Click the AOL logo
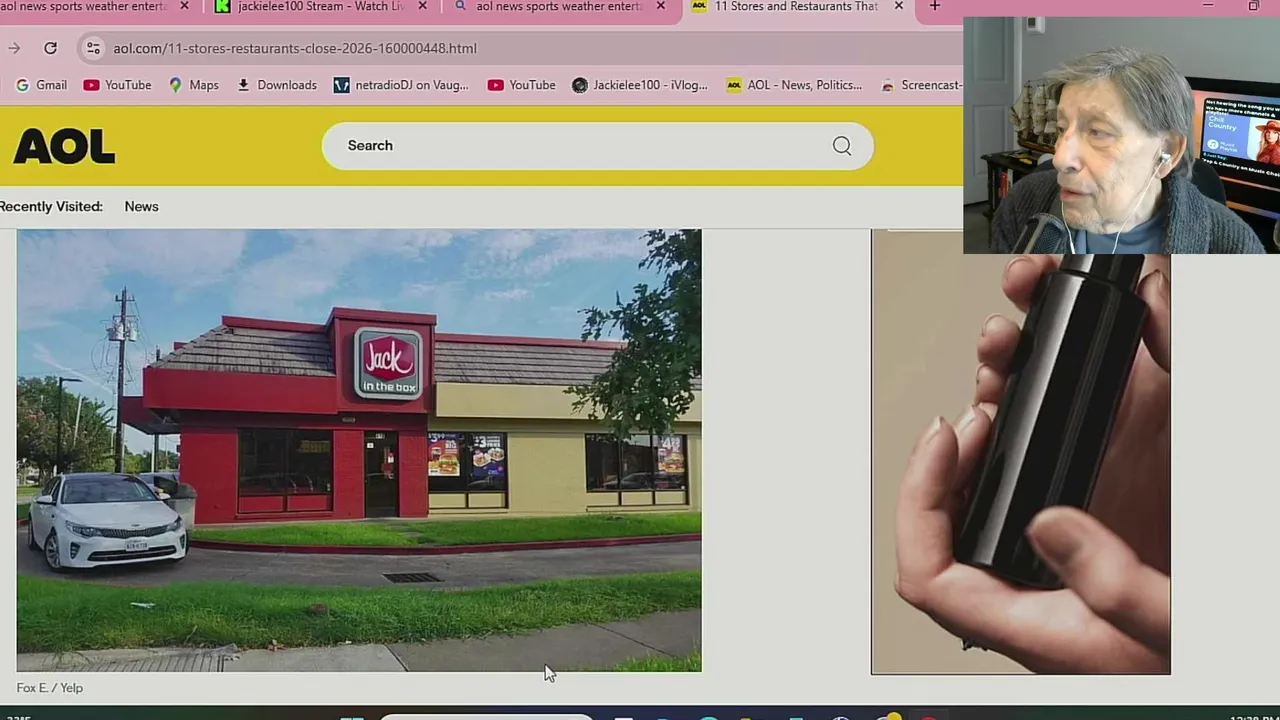 64,147
